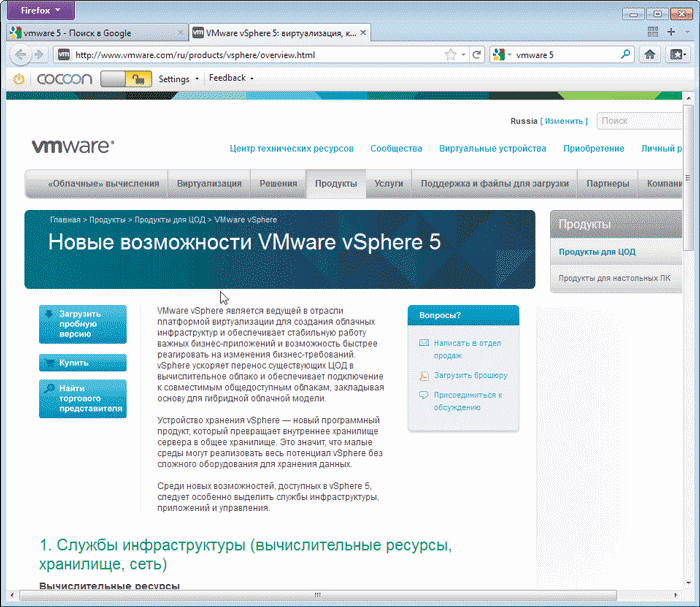This screenshot has height=607, width=700.
Task: Click the horizontal scrollbar thumb
Action: (318, 595)
